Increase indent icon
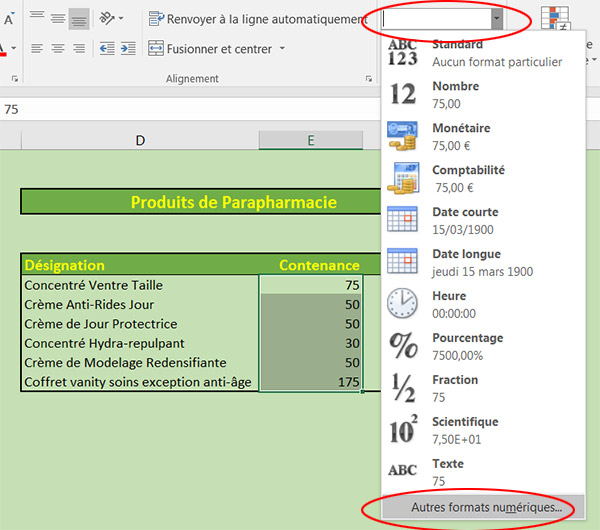The height and width of the screenshot is (530, 600). (x=128, y=49)
